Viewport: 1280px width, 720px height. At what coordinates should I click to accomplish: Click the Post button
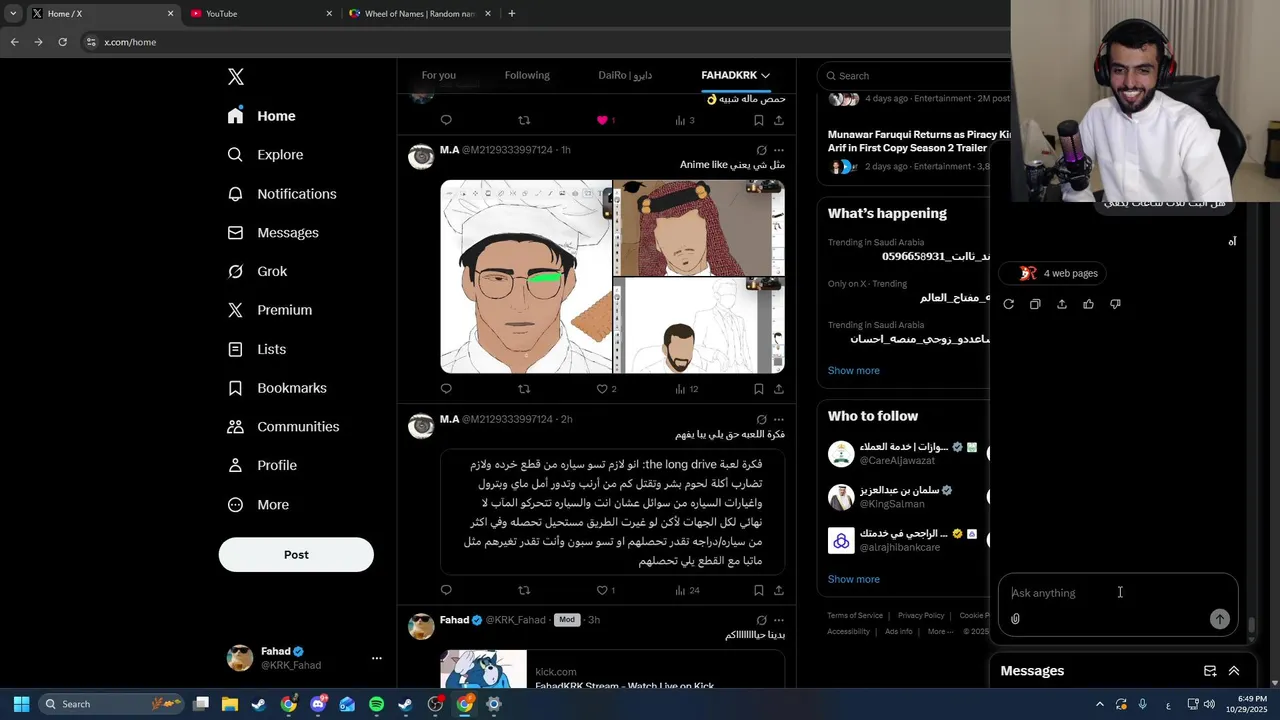pyautogui.click(x=296, y=555)
